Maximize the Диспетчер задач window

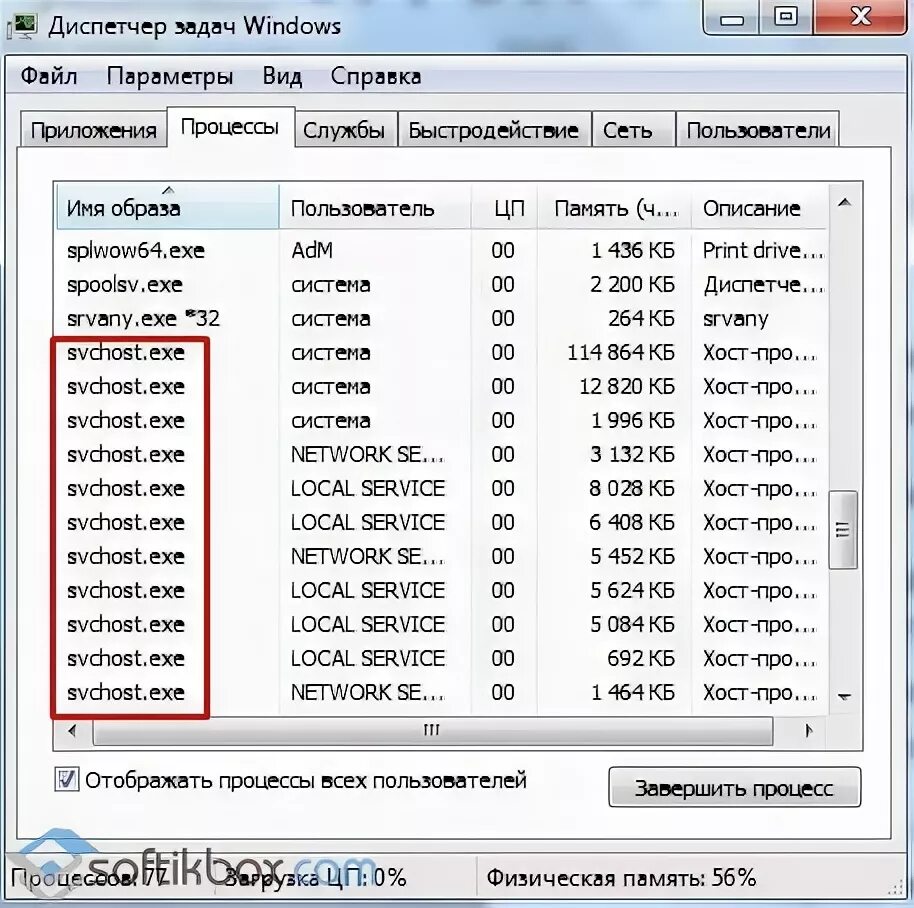[x=786, y=17]
